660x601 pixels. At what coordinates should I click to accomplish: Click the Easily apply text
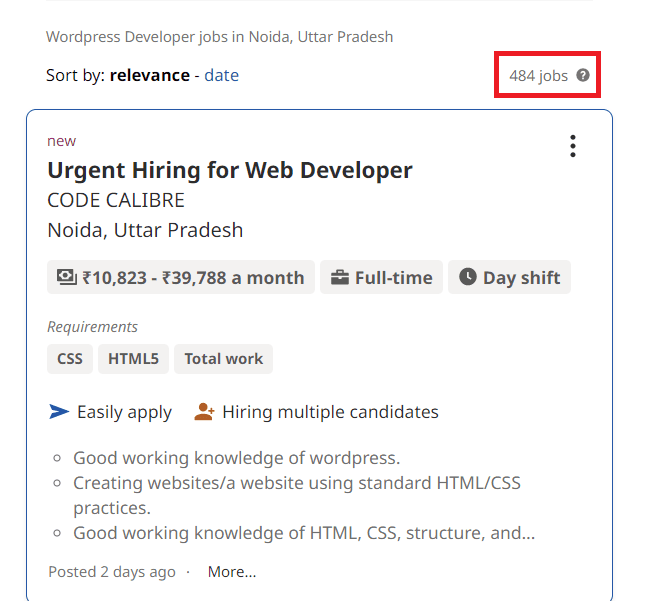tap(124, 412)
